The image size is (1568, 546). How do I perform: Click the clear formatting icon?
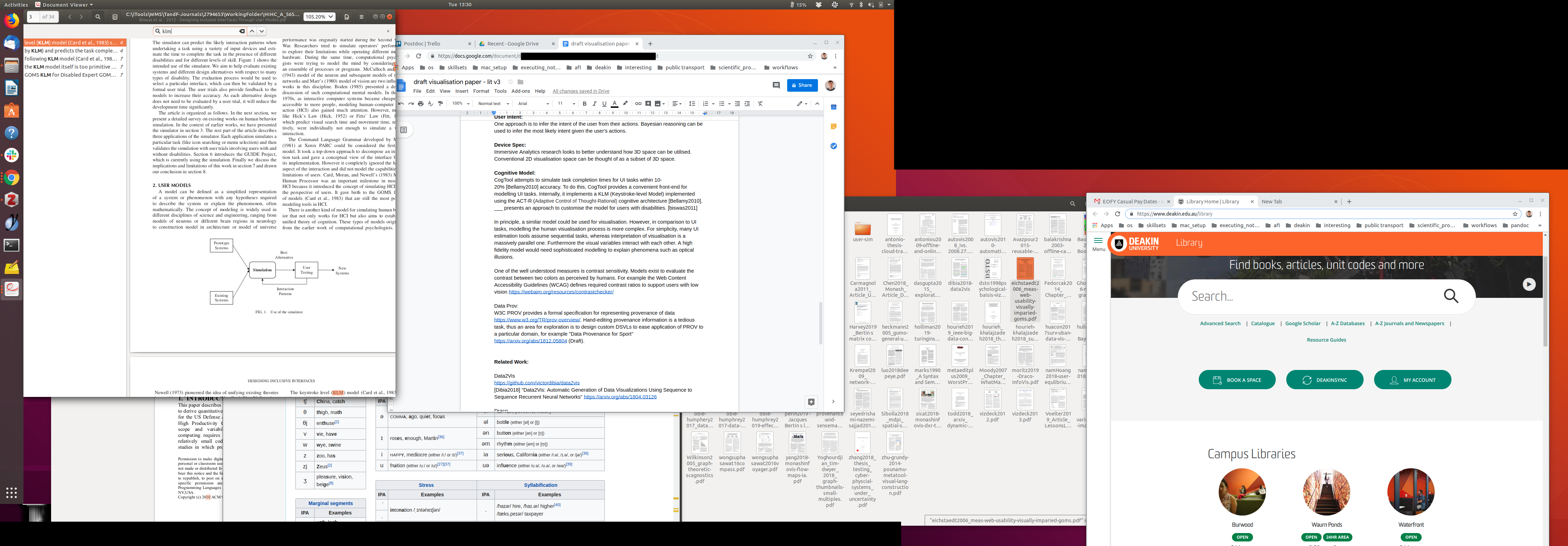(760, 104)
